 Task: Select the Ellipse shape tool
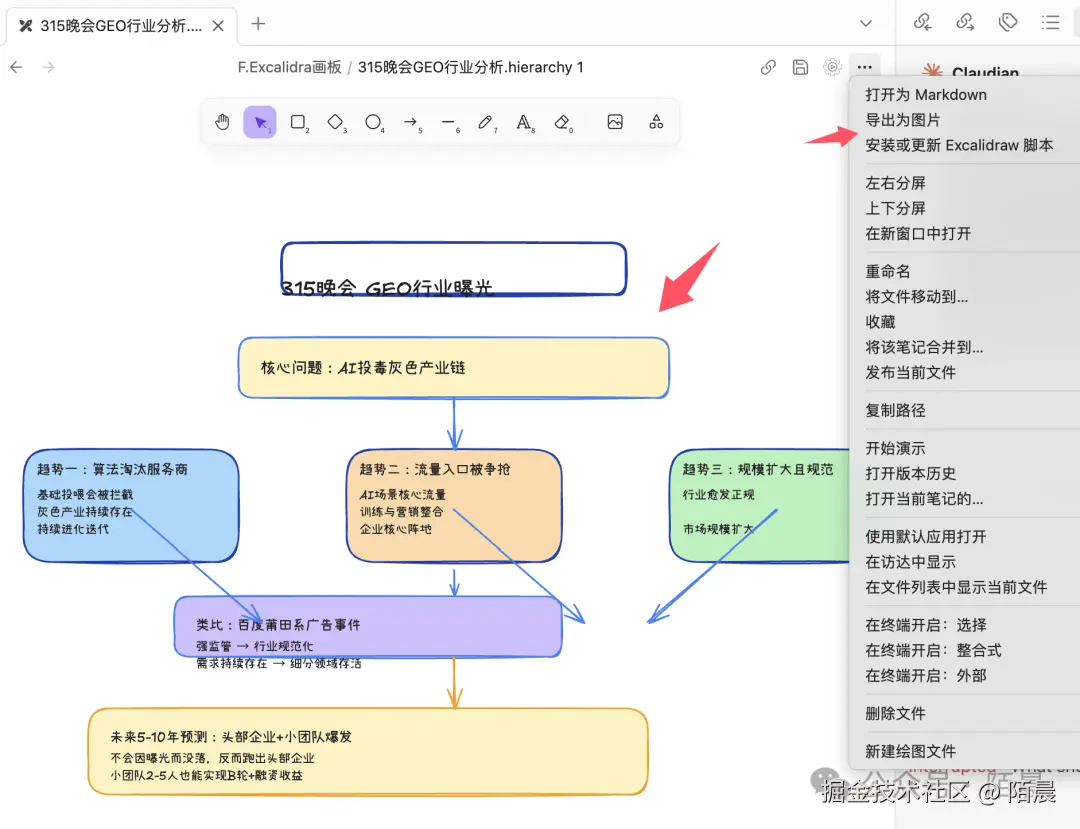click(373, 122)
